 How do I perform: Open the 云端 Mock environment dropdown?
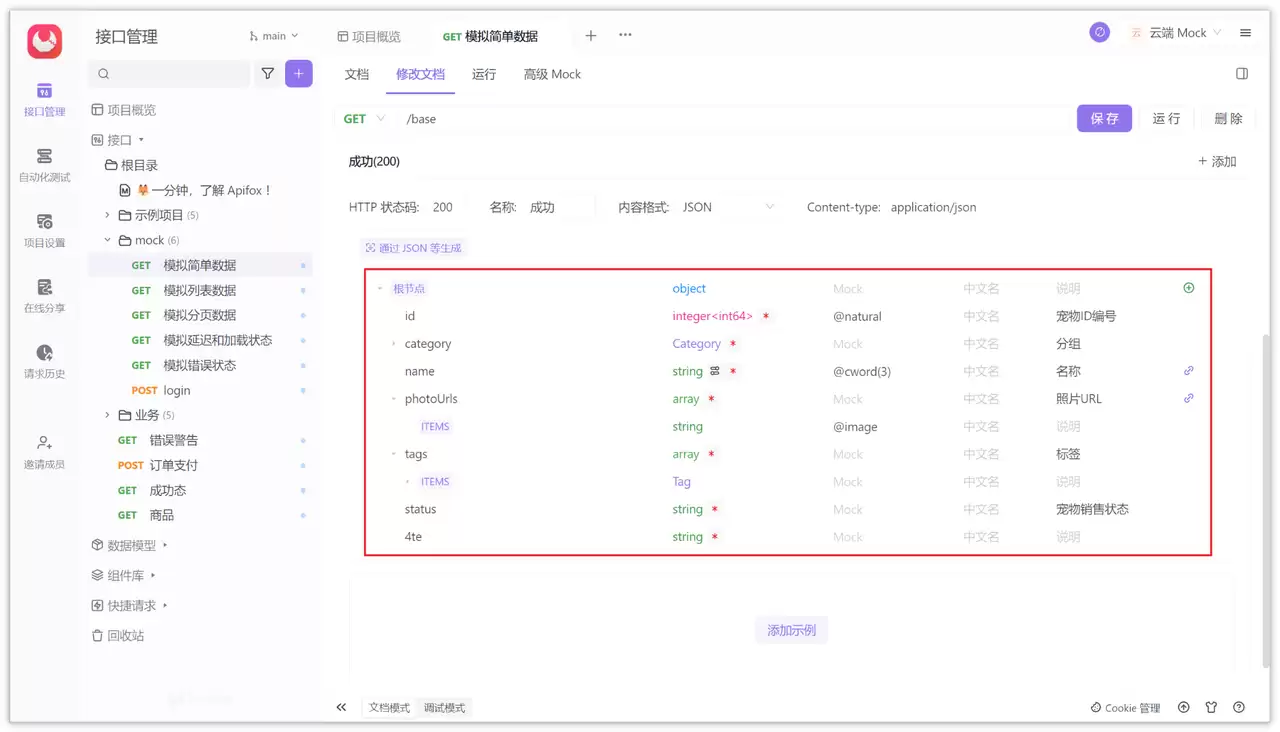point(1176,33)
